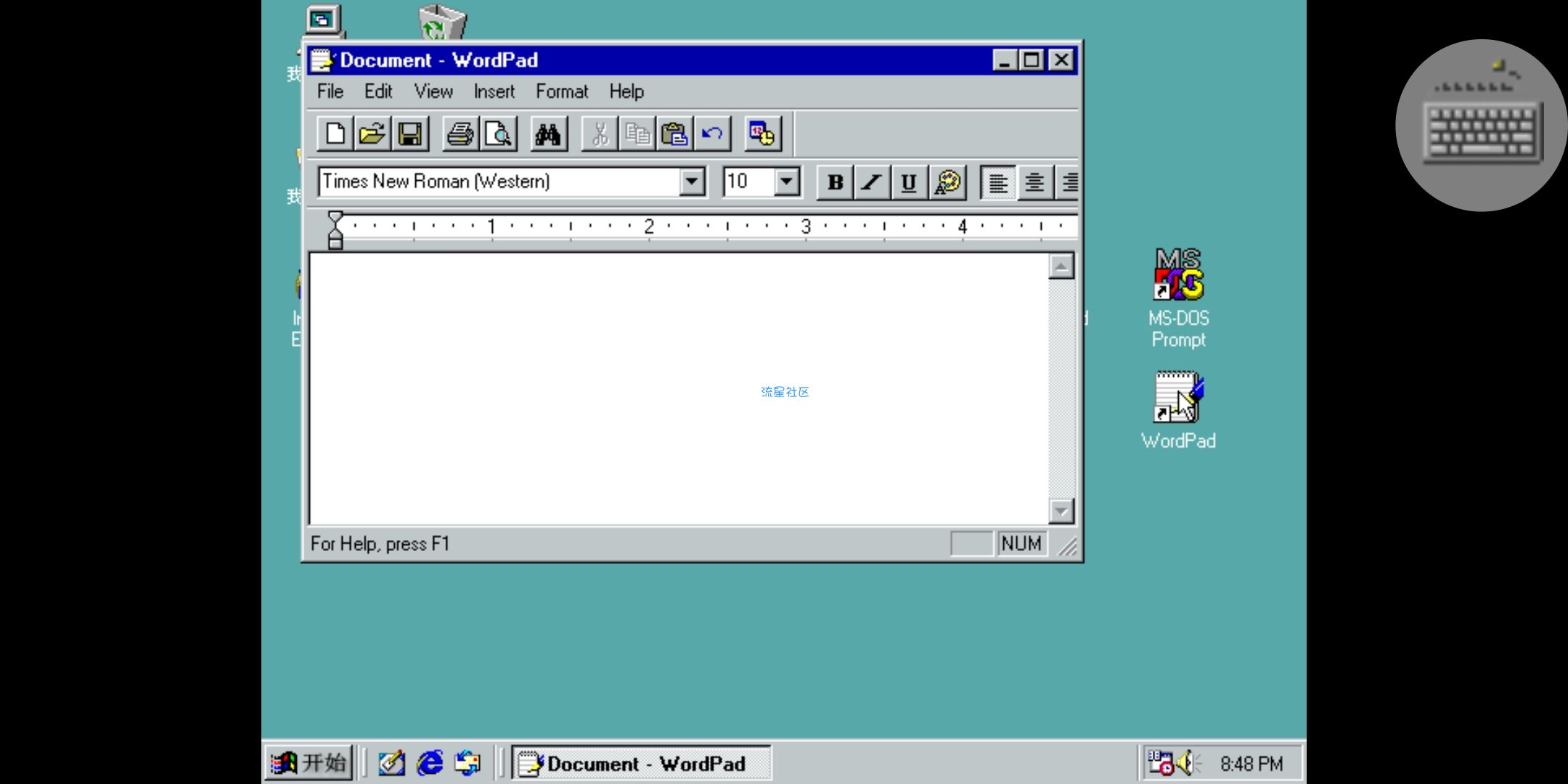Print the document with printer icon
1568x784 pixels.
tap(460, 134)
